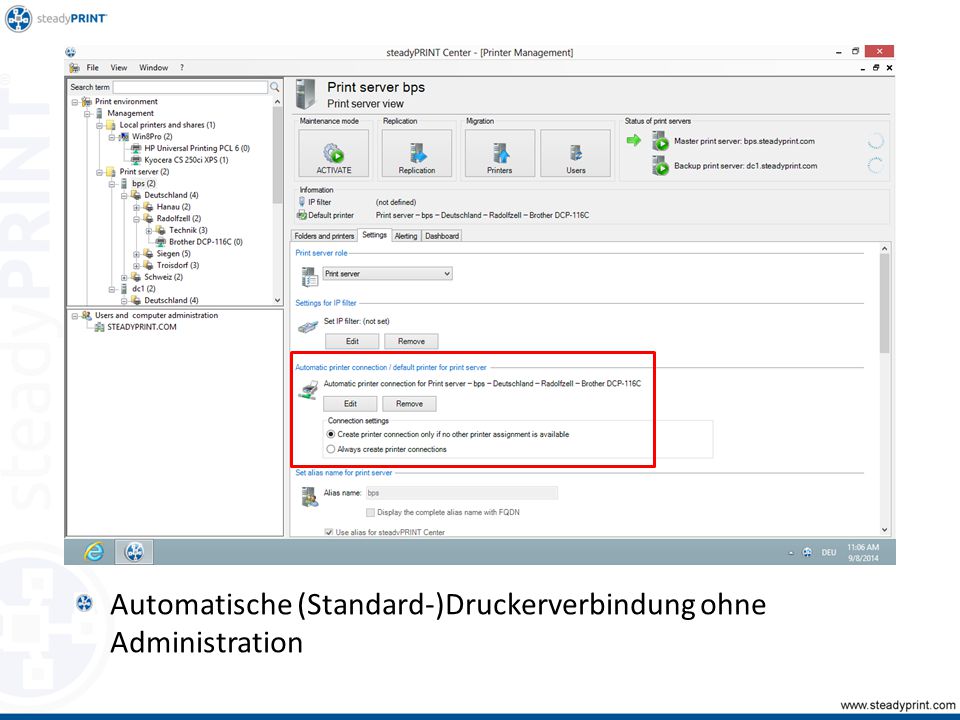Select 'Create printer connection only if no other' option
Screen dimensions: 960x720
[x=331, y=434]
